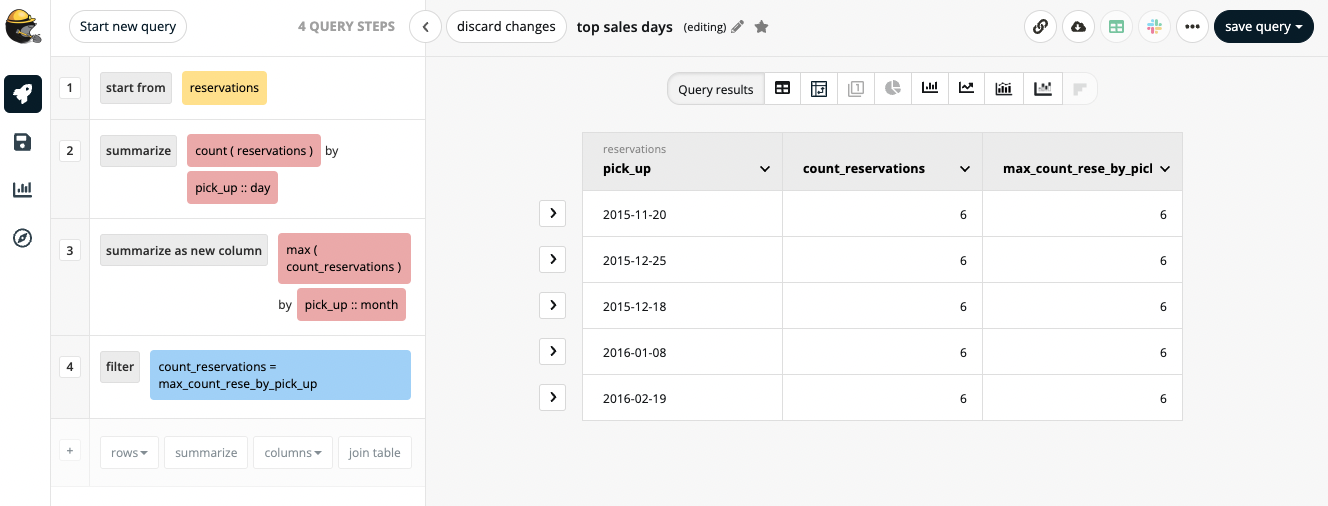Send results to Slack with the Slack icon
Viewport: 1328px width, 506px height.
pos(1154,27)
